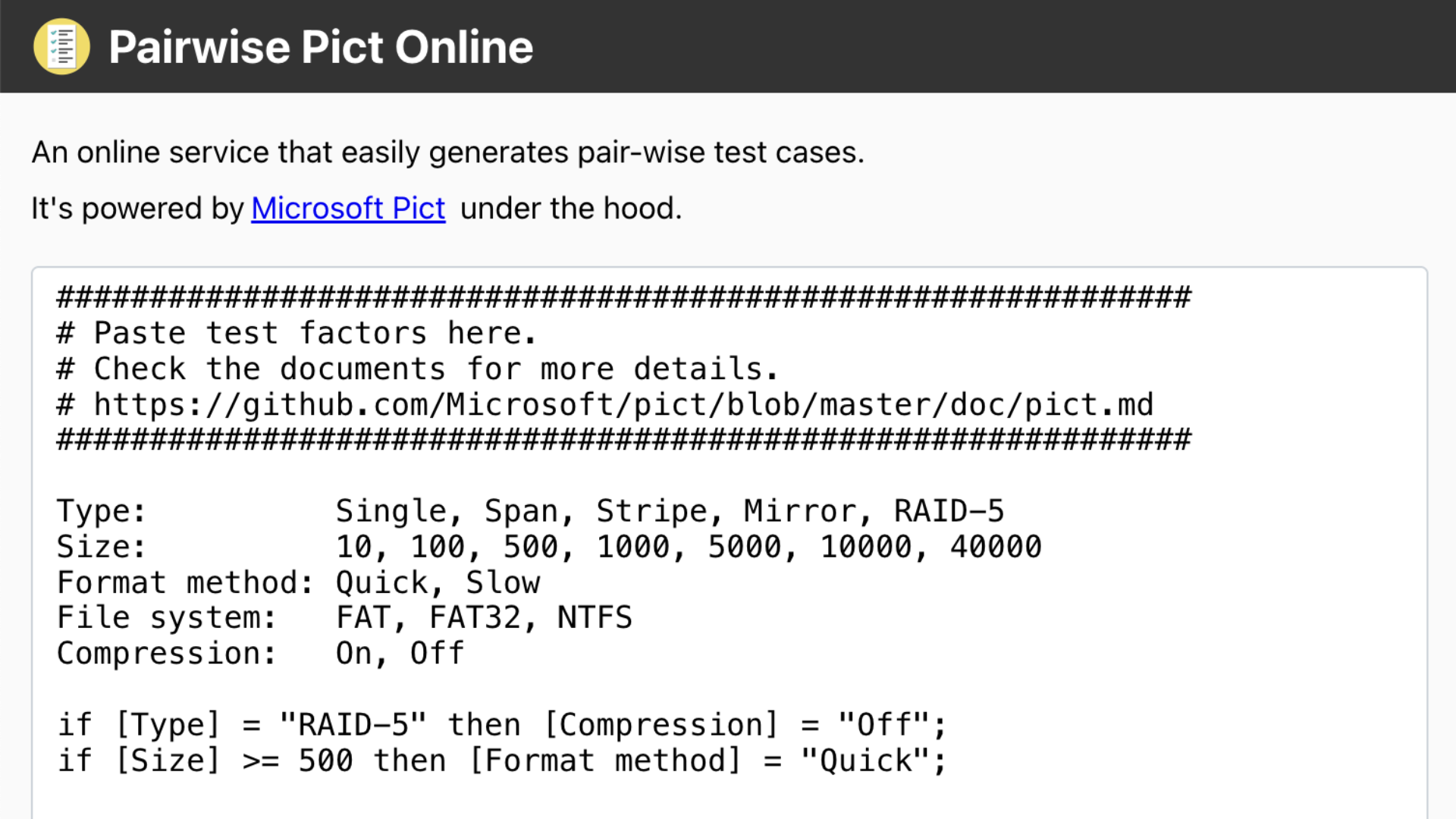Image resolution: width=1456 pixels, height=819 pixels.
Task: Click the empty line below Compression
Action: coord(303,688)
